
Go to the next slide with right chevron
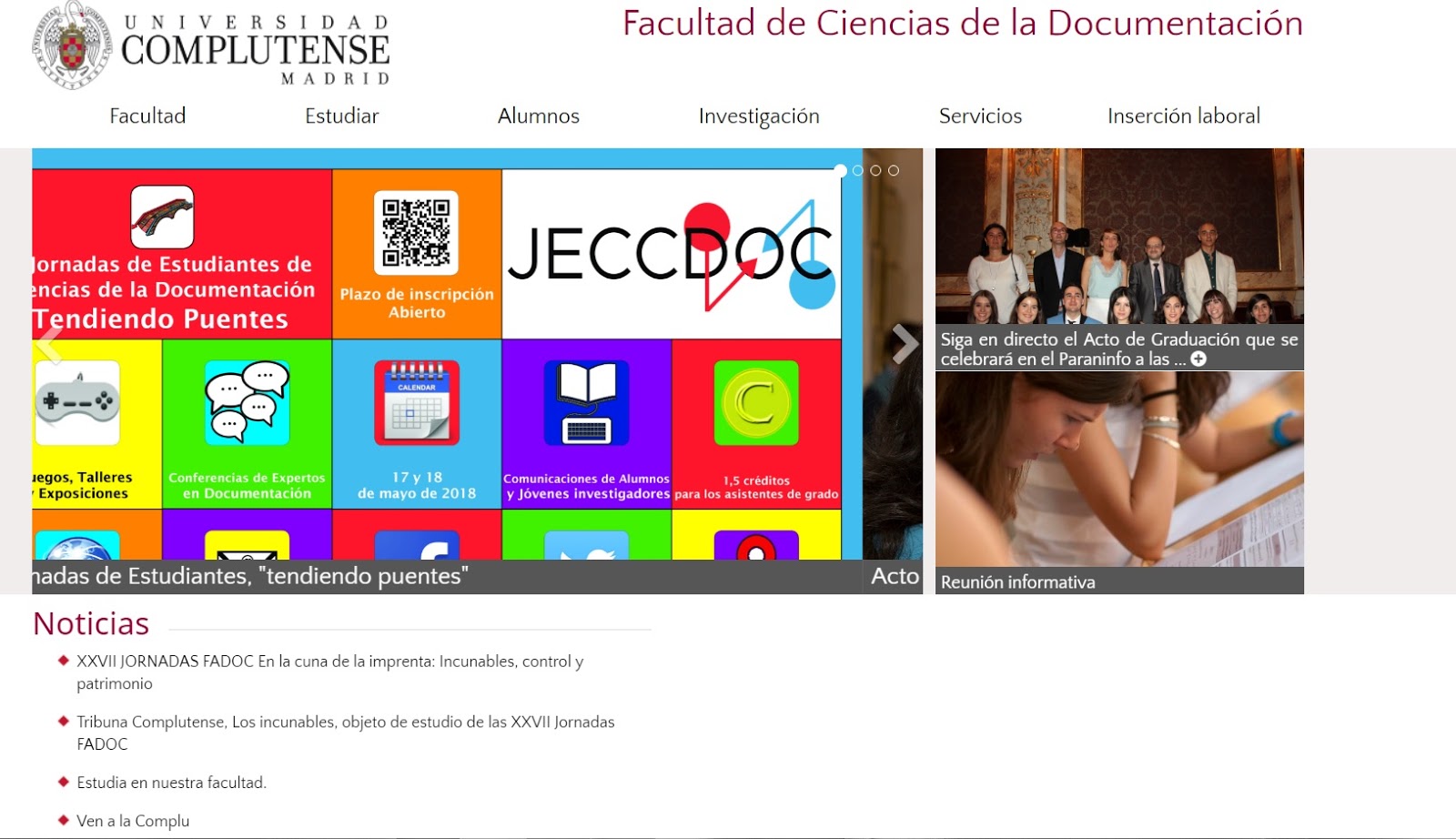[905, 345]
